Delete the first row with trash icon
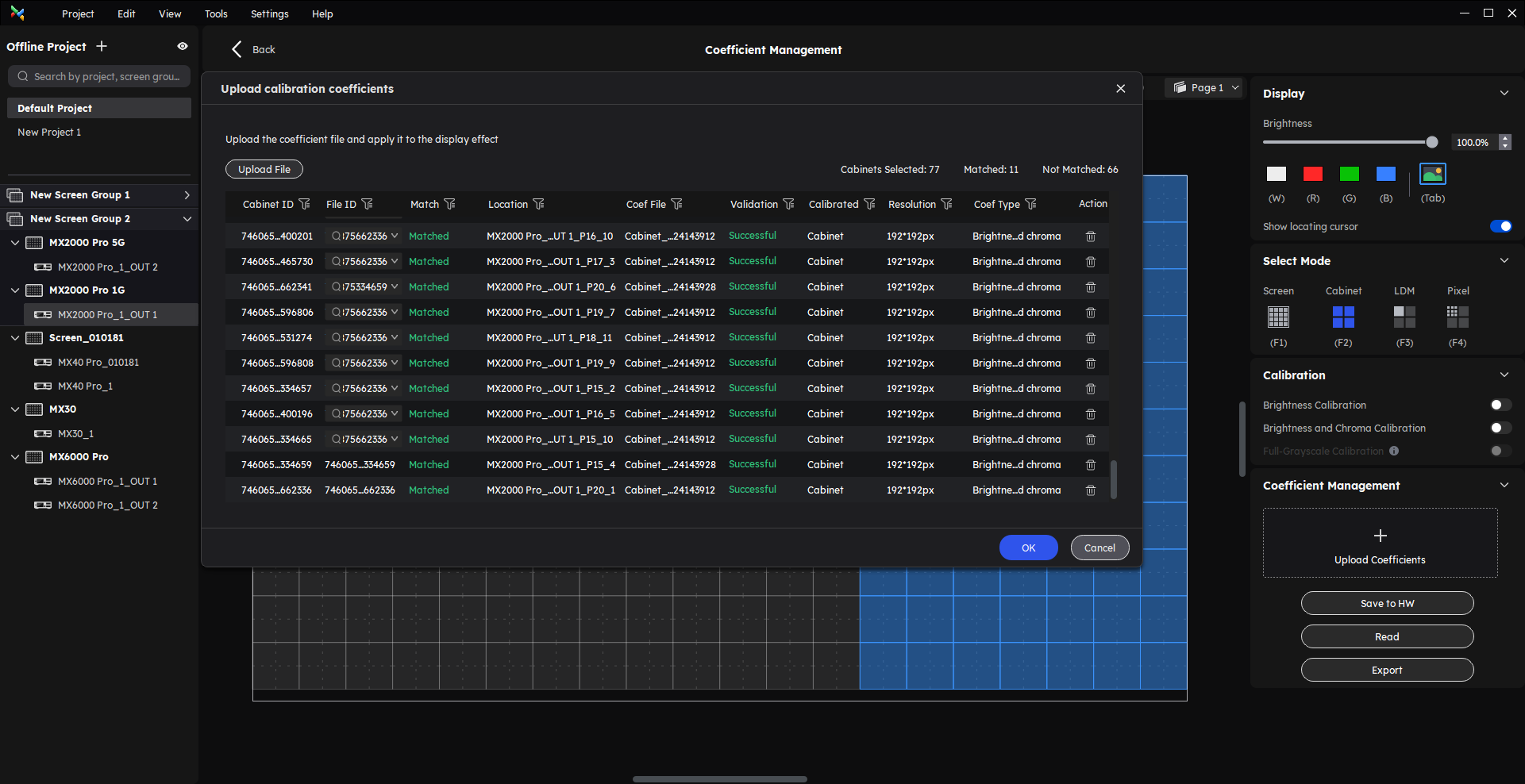 coord(1090,236)
